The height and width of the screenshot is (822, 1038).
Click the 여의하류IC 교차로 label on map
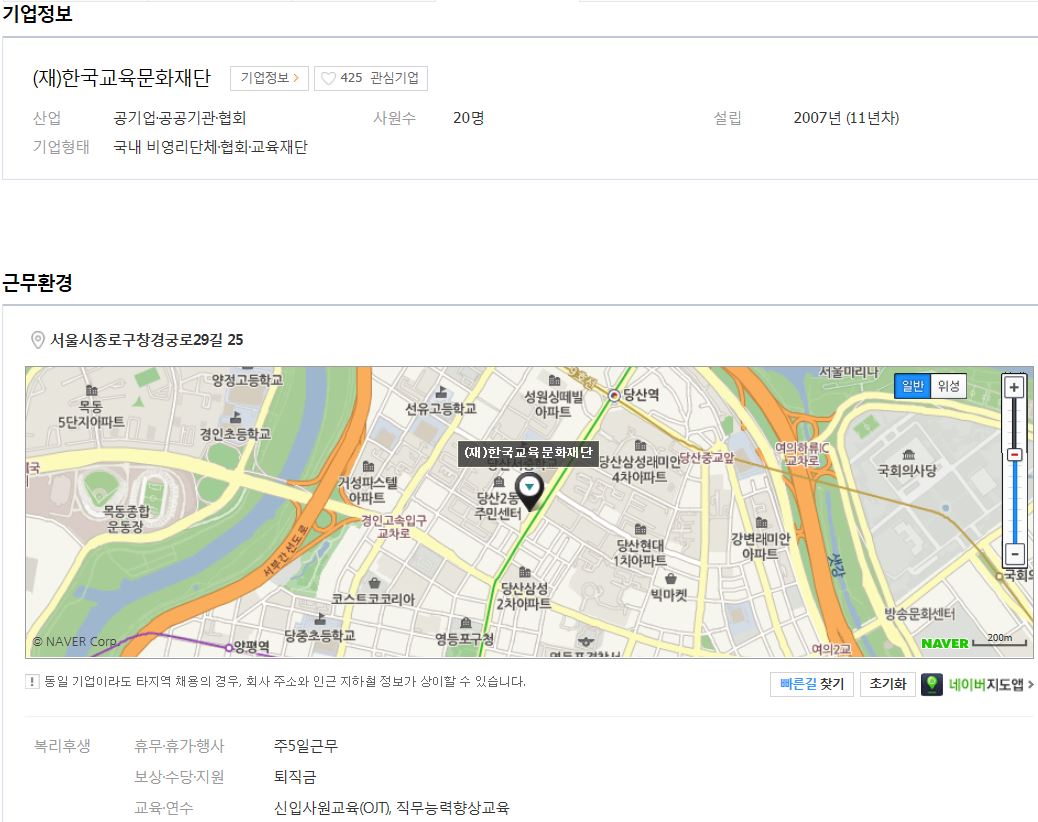click(x=802, y=455)
